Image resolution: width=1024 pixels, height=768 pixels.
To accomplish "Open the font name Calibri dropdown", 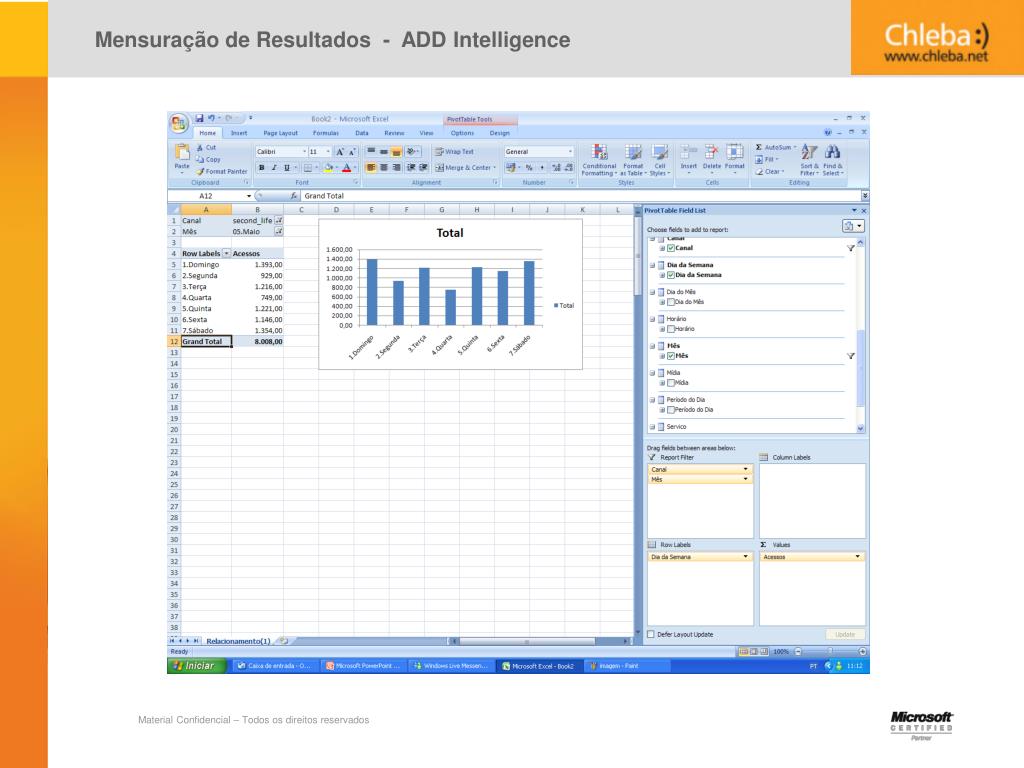I will tap(304, 152).
